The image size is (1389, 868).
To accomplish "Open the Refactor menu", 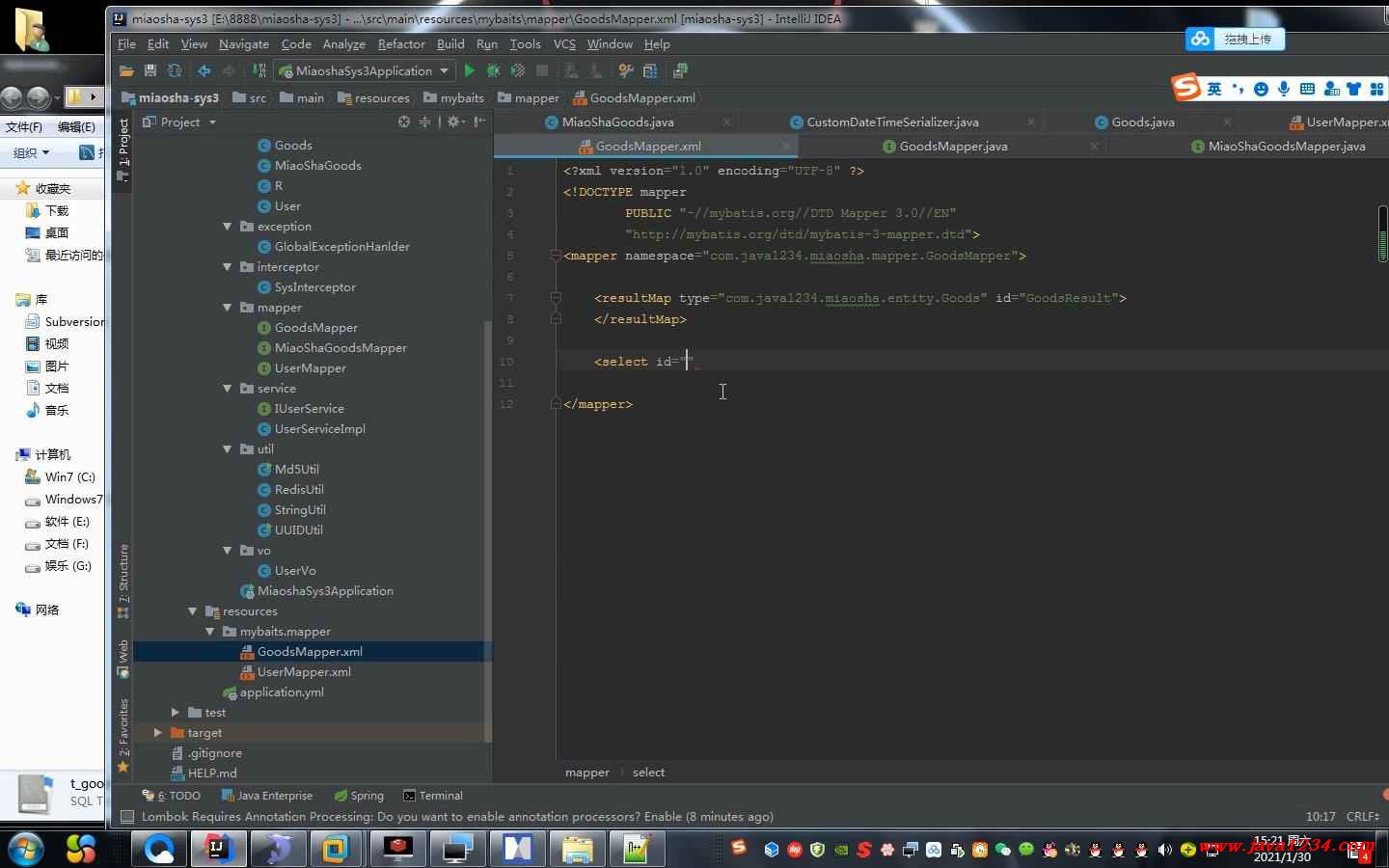I will [400, 44].
